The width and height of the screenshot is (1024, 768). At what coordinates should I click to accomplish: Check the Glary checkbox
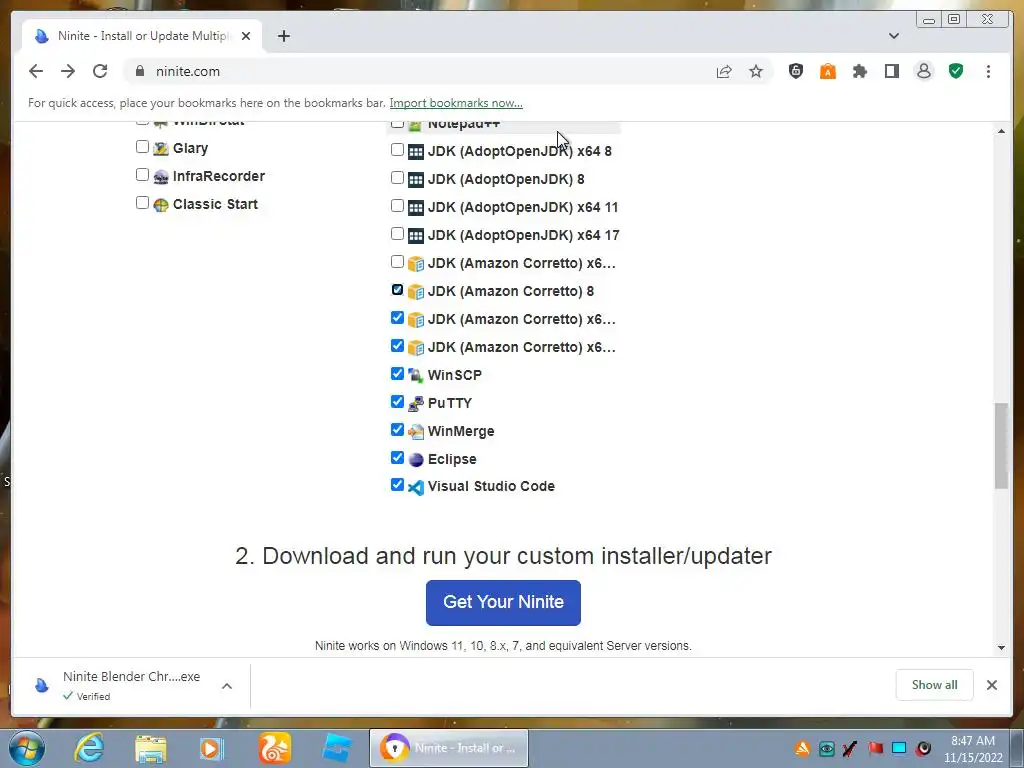pyautogui.click(x=142, y=147)
